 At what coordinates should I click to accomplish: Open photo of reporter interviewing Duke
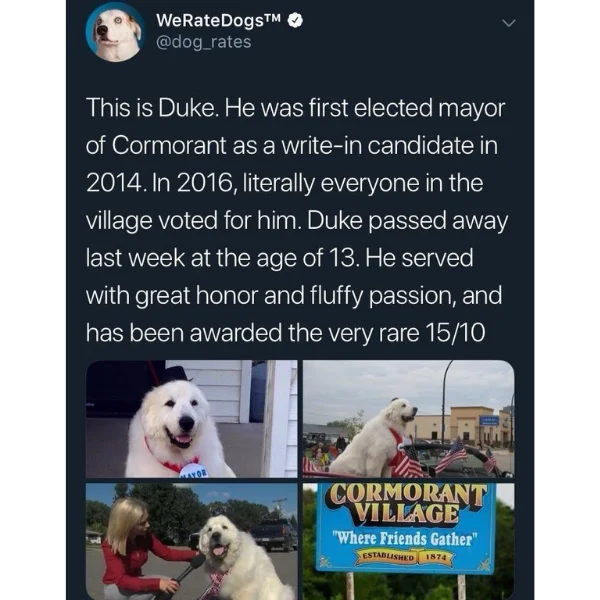click(191, 541)
